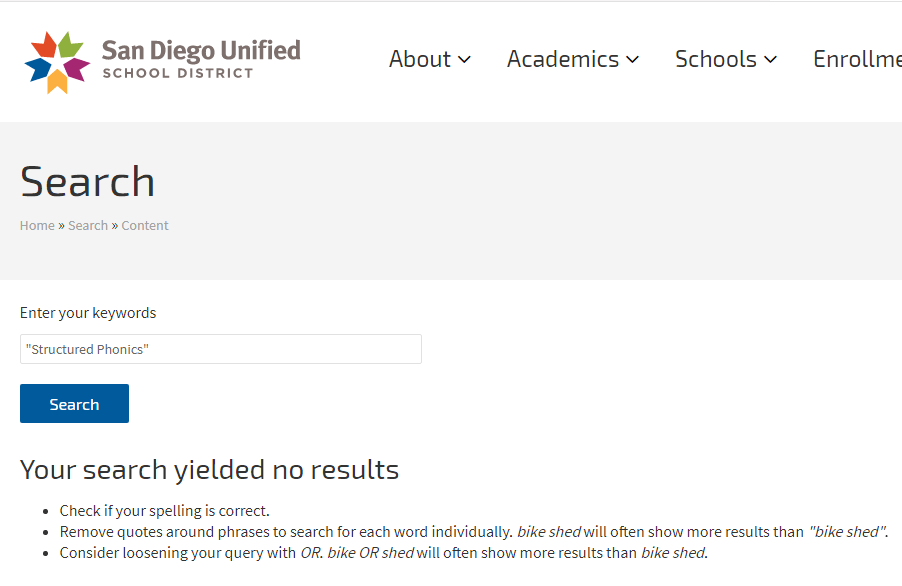Focus the keywords search input field

pos(221,349)
